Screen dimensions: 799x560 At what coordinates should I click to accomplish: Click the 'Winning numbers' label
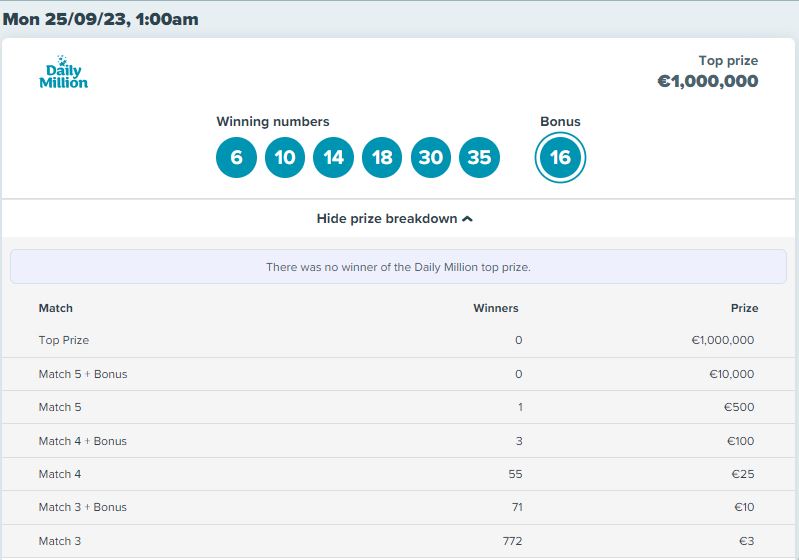[x=273, y=121]
